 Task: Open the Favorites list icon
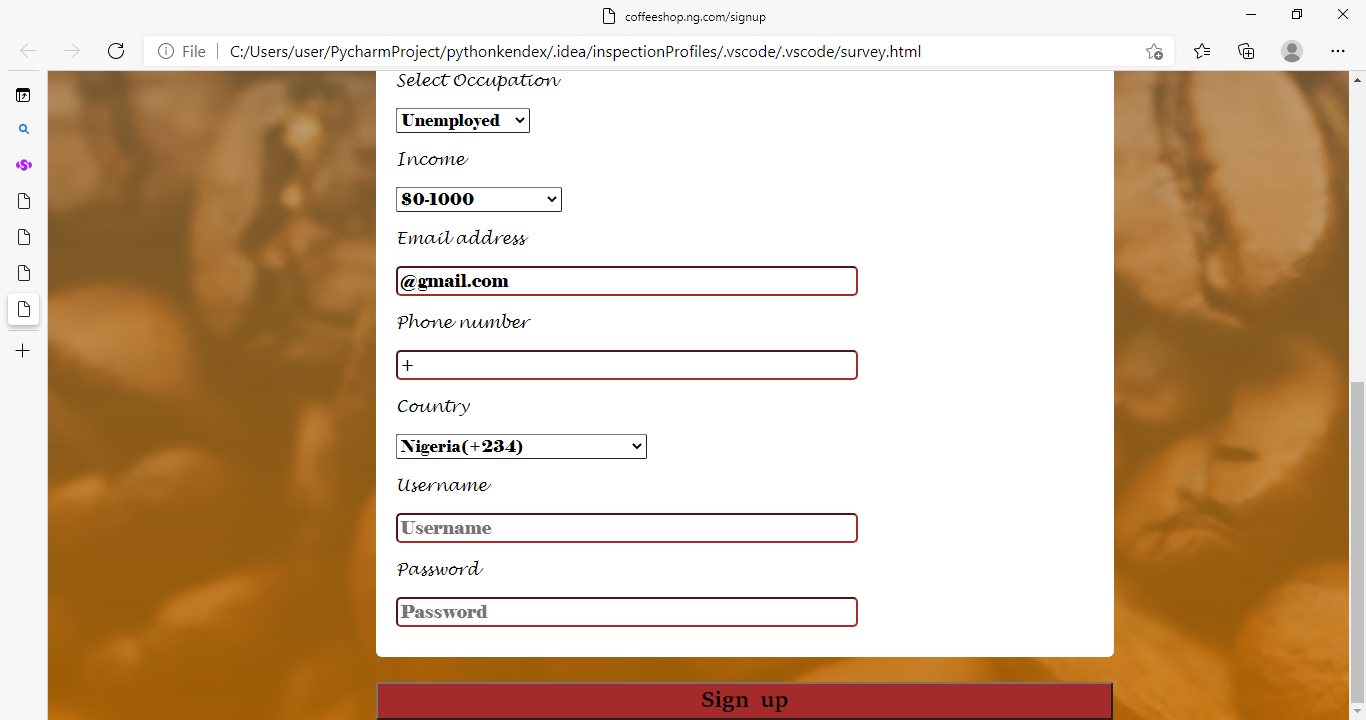(1202, 51)
